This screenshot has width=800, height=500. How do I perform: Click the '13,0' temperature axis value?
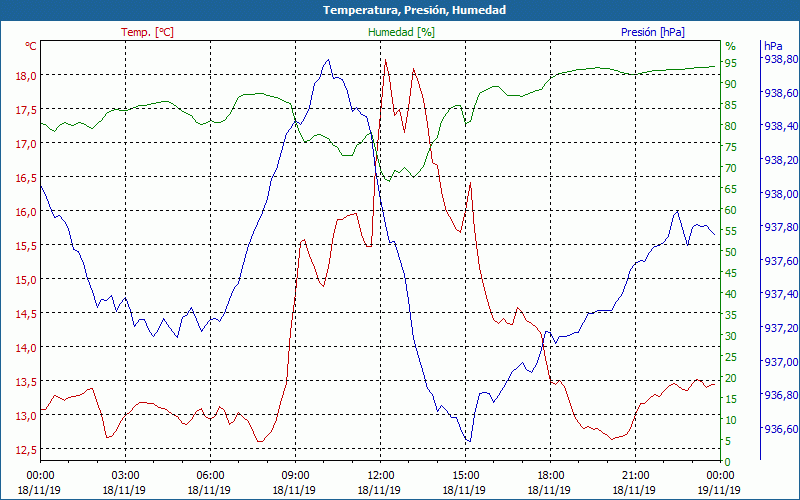[27, 415]
